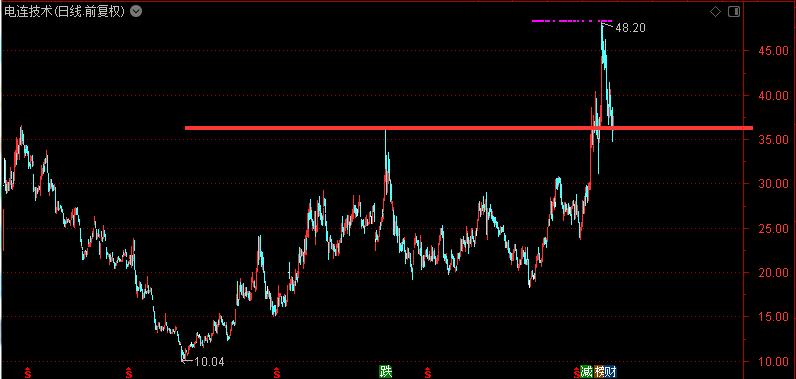Click the orange 榜 marker between 减 and 财
This screenshot has height=379, width=796.
point(599,372)
